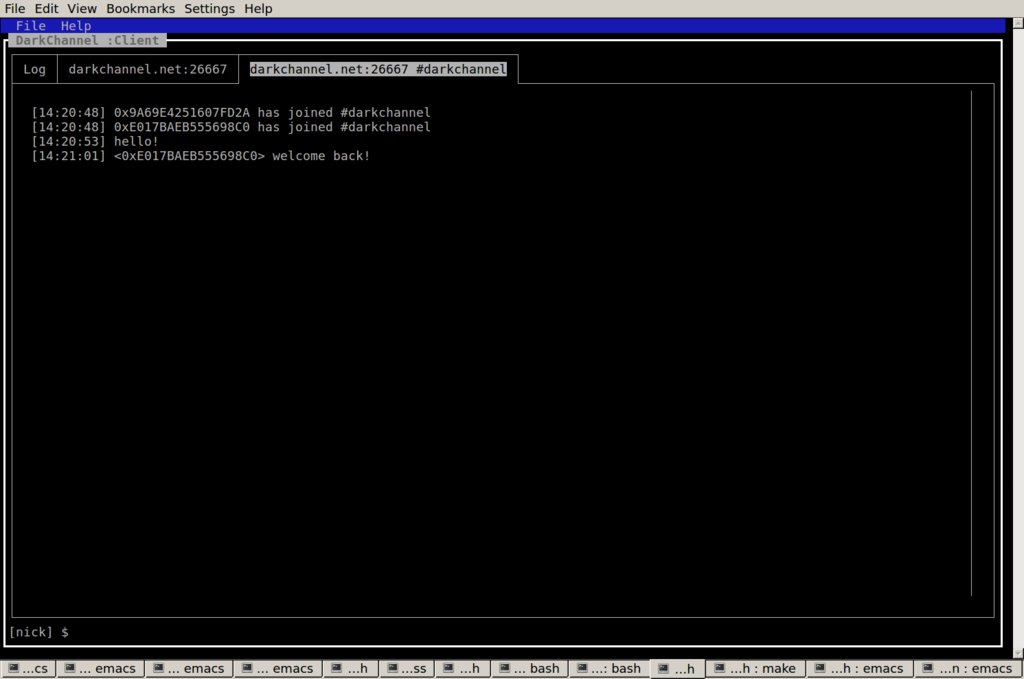
Task: Select the #darkchannel channel tab
Action: 378,69
